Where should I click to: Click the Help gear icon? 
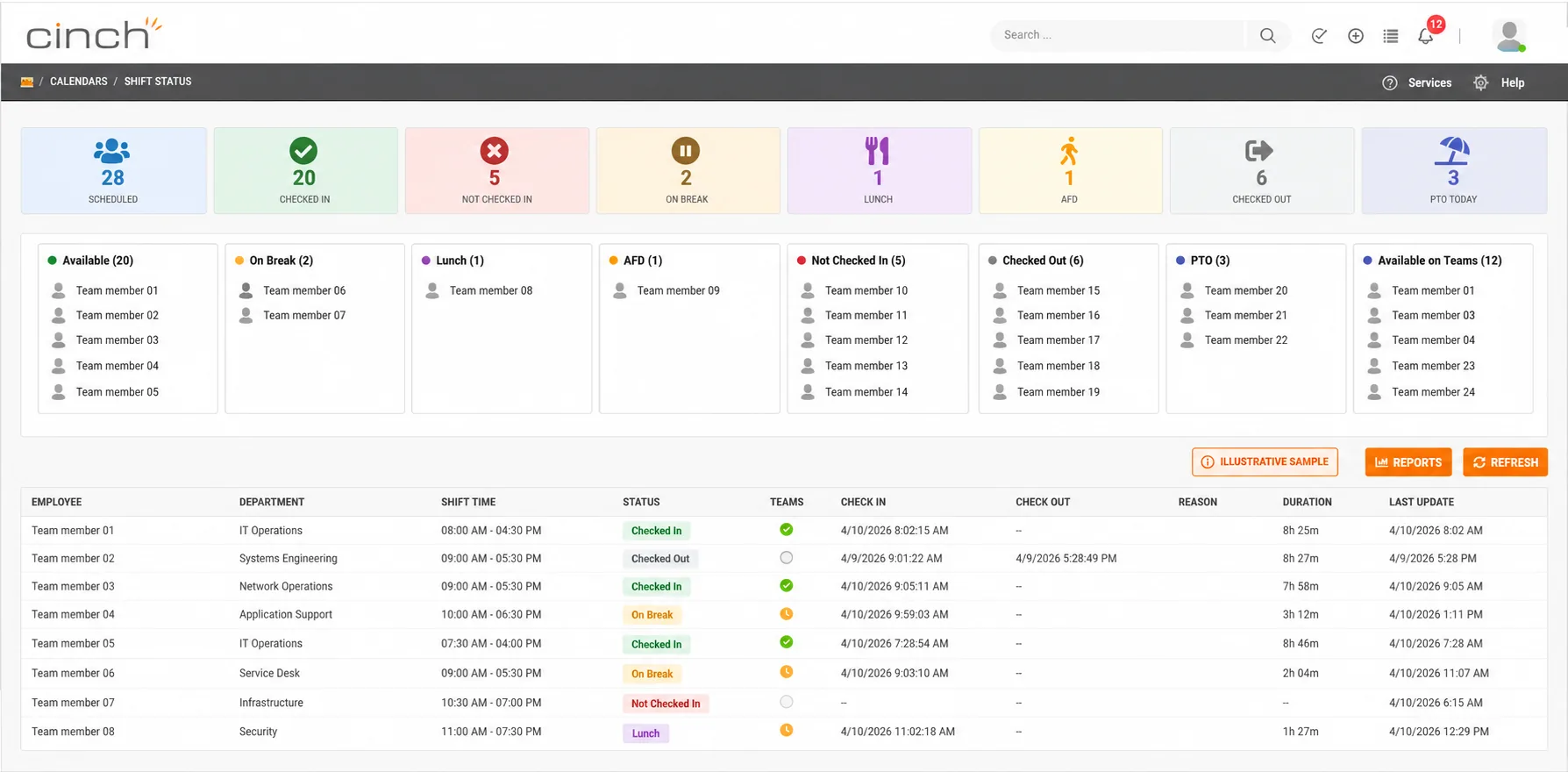(1481, 82)
